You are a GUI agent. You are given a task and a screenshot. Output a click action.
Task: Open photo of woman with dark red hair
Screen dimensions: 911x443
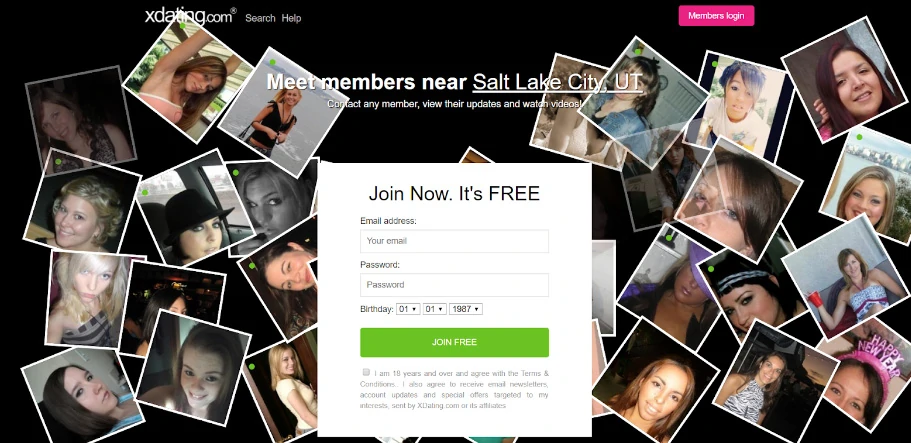tap(847, 81)
